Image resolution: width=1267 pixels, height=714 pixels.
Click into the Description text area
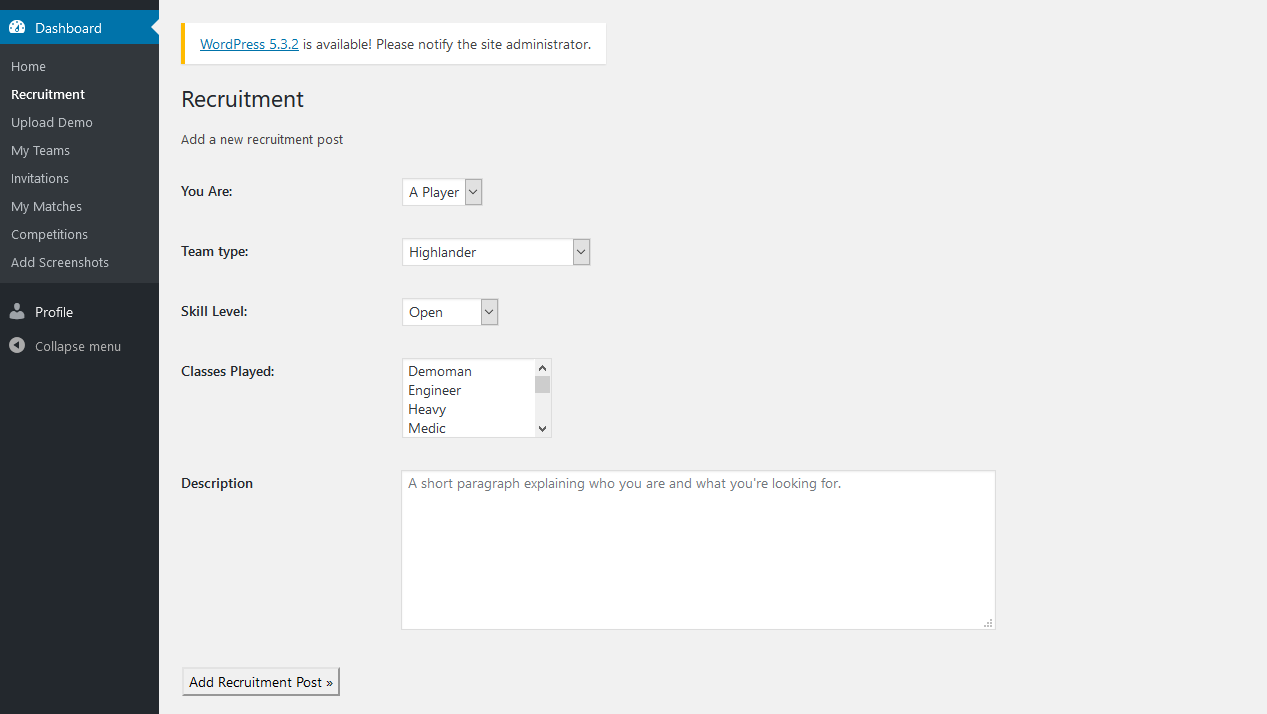pos(697,550)
